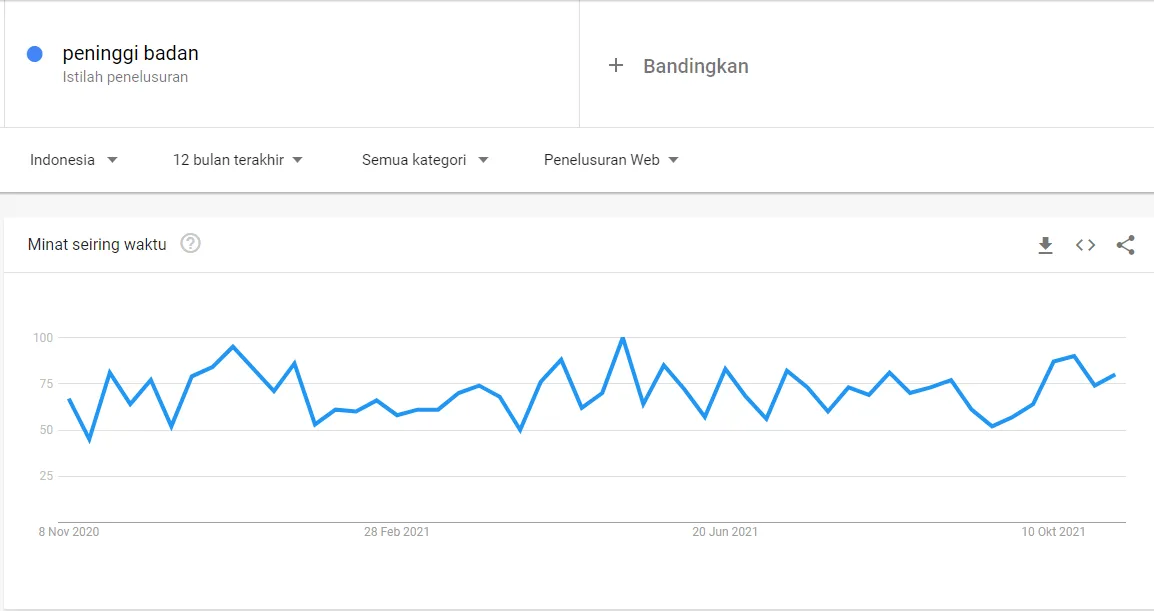This screenshot has width=1154, height=611.
Task: Click the Indonesia region filter arrow
Action: [x=112, y=159]
